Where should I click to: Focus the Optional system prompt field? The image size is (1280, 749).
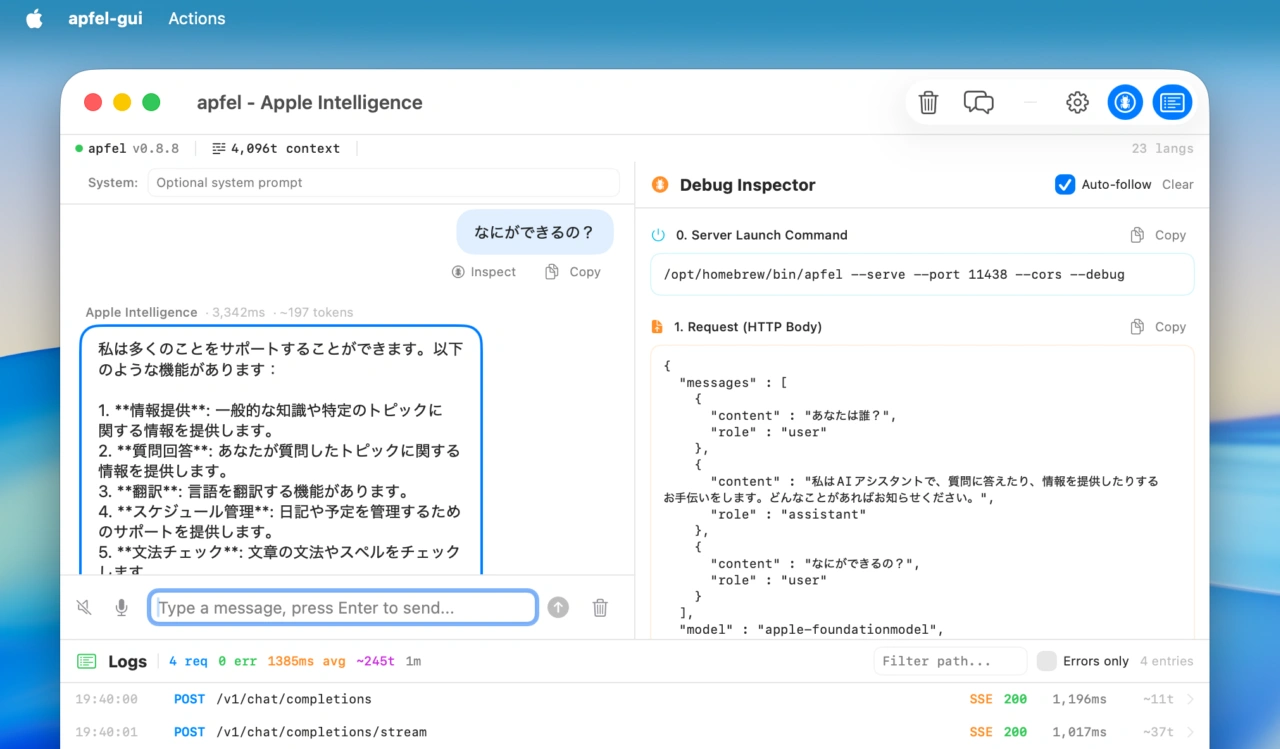383,183
